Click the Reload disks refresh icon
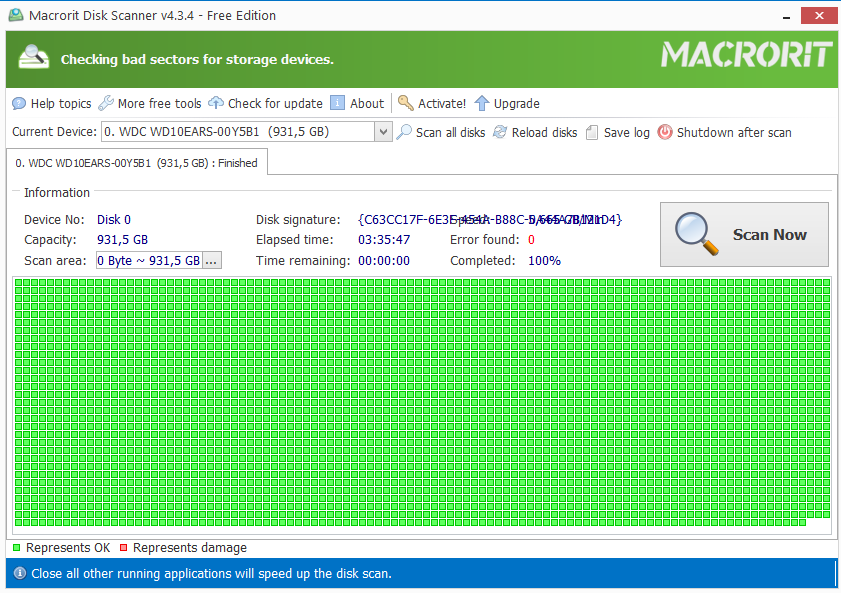Image resolution: width=841 pixels, height=593 pixels. (500, 132)
